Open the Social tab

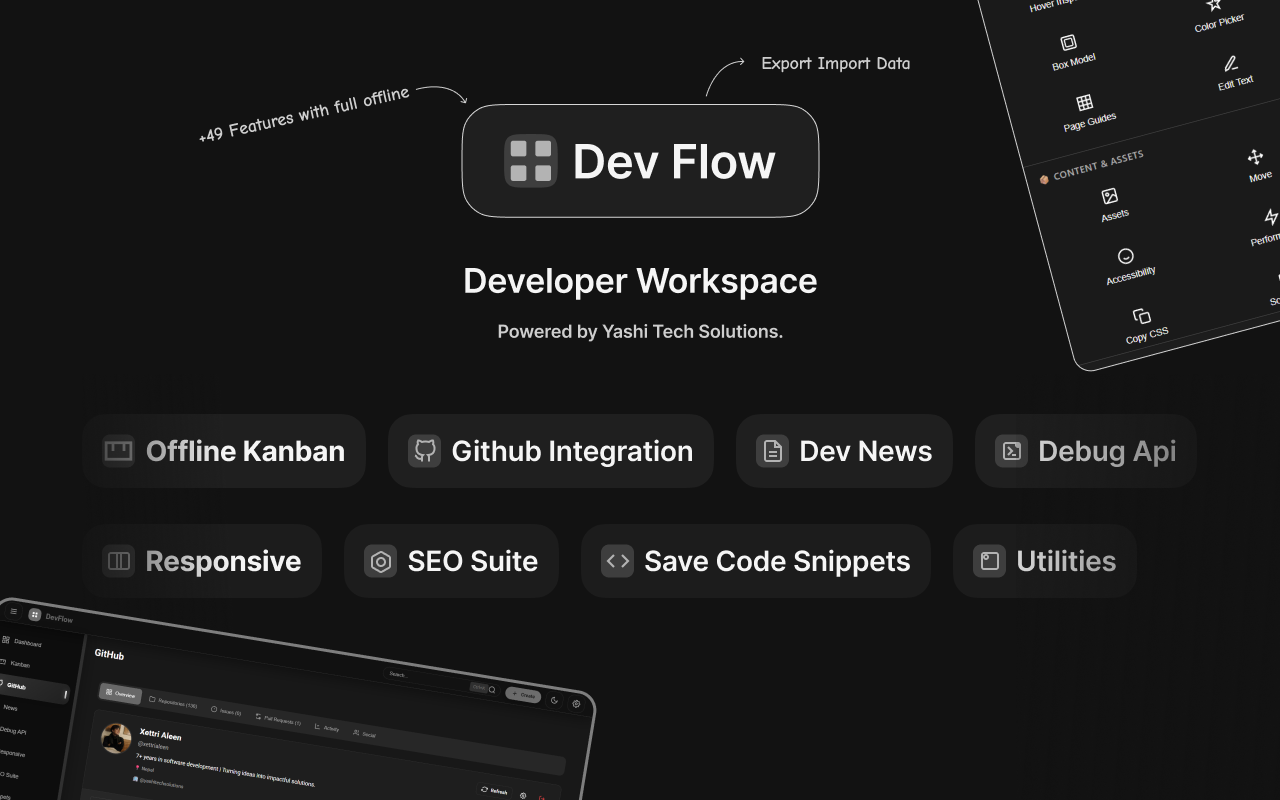(364, 734)
